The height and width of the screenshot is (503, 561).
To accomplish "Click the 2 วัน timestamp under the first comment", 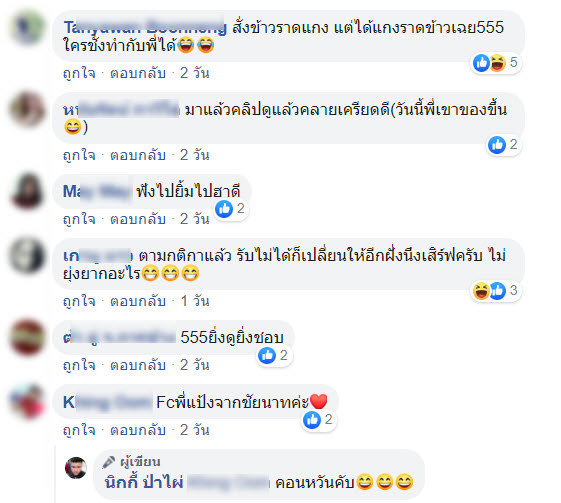I will pyautogui.click(x=195, y=73).
